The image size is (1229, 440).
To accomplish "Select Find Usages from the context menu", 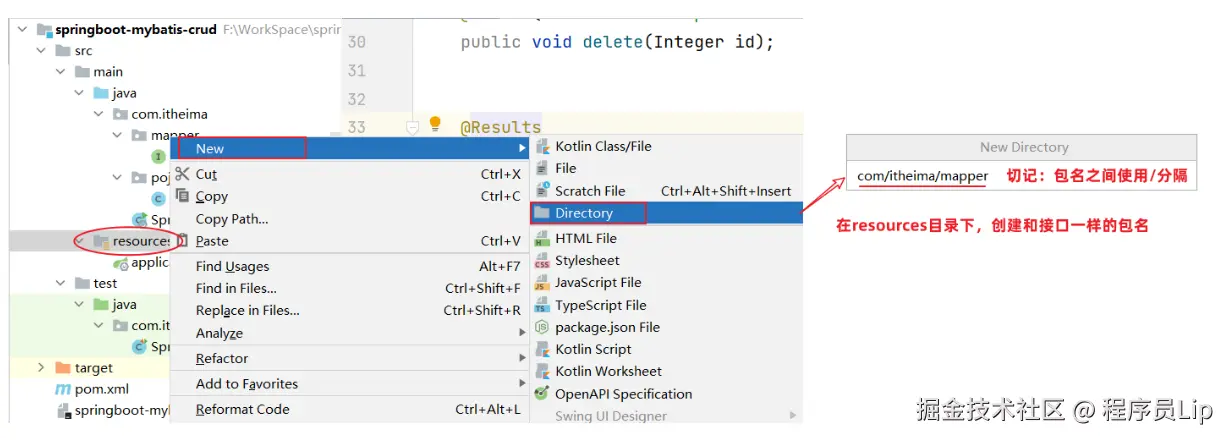I will [232, 266].
